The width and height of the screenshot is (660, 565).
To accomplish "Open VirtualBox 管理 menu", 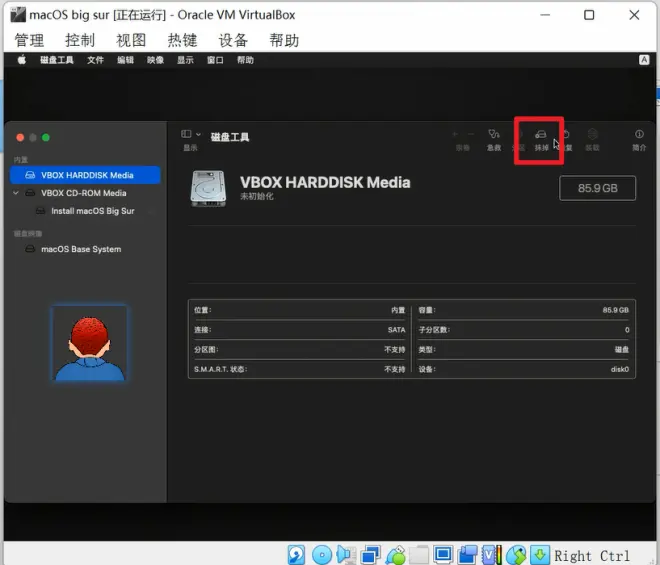I will tap(29, 40).
